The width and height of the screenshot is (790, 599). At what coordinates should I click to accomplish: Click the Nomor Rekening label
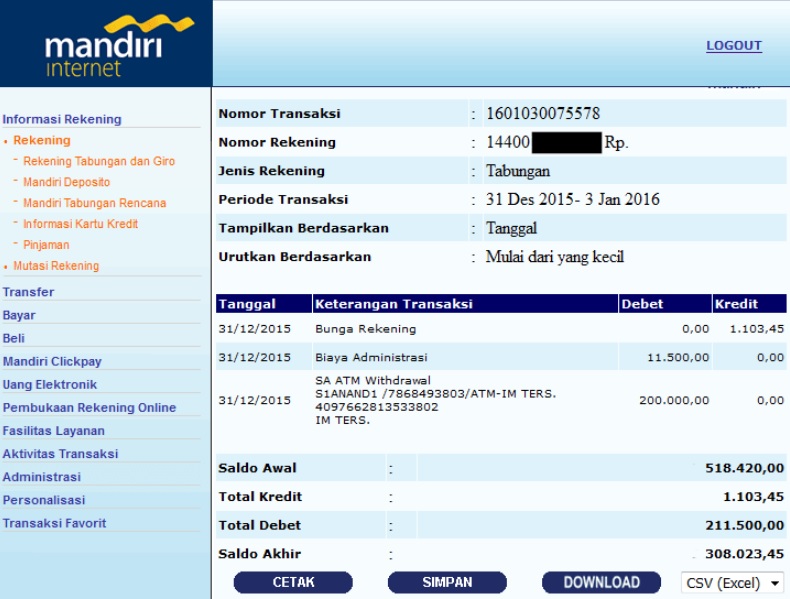(277, 142)
